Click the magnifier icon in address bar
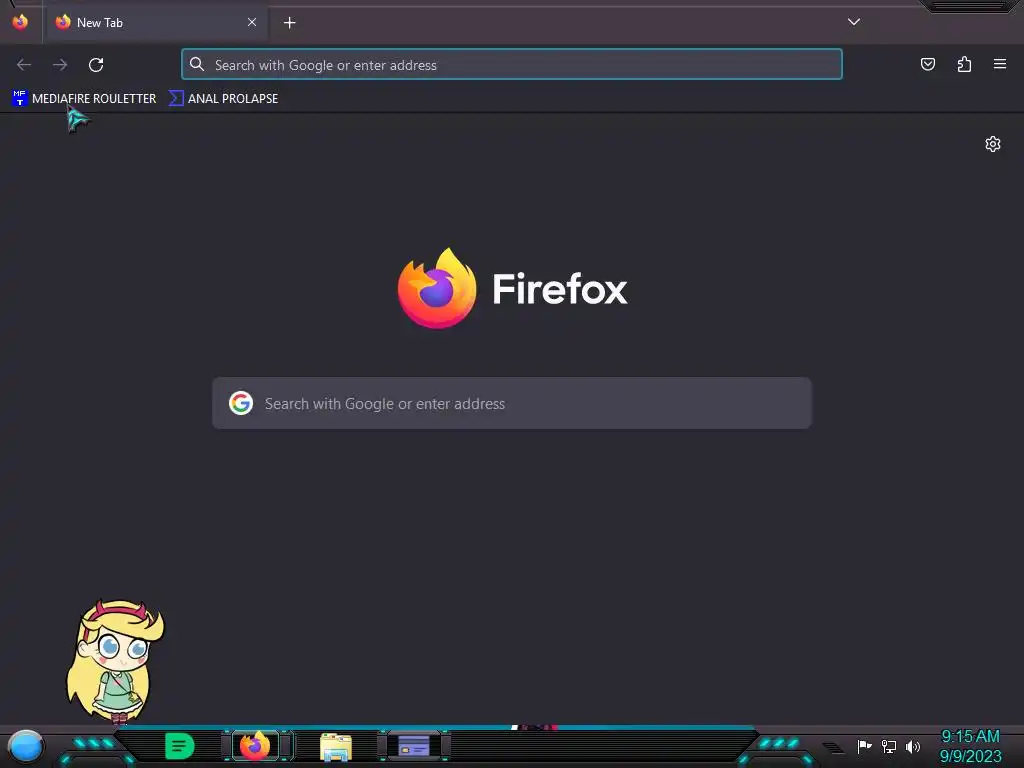The image size is (1024, 768). tap(197, 64)
